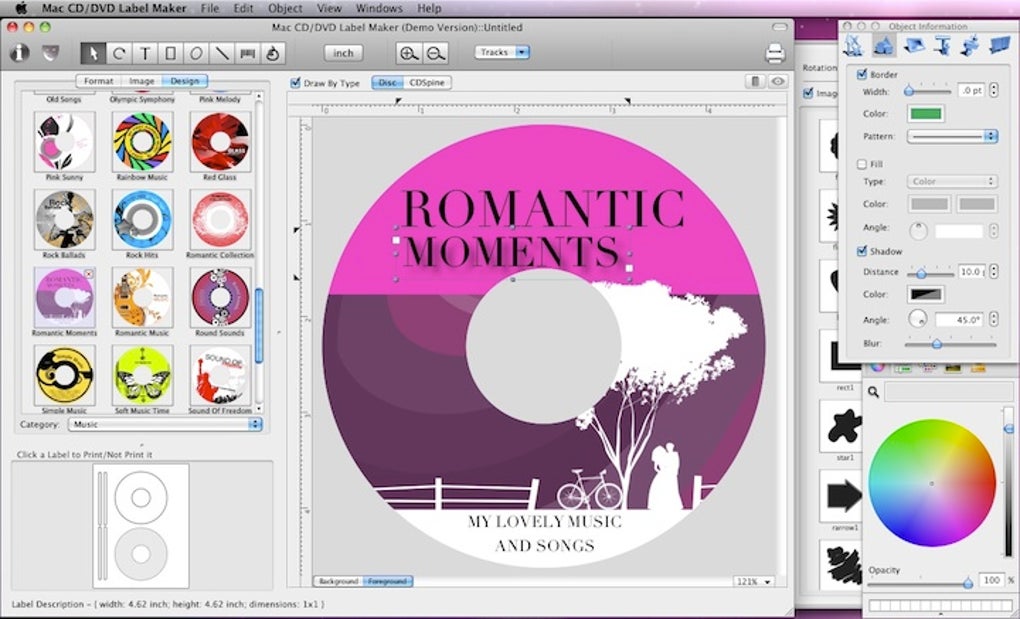
Task: Switch to the Format tab
Action: point(98,81)
